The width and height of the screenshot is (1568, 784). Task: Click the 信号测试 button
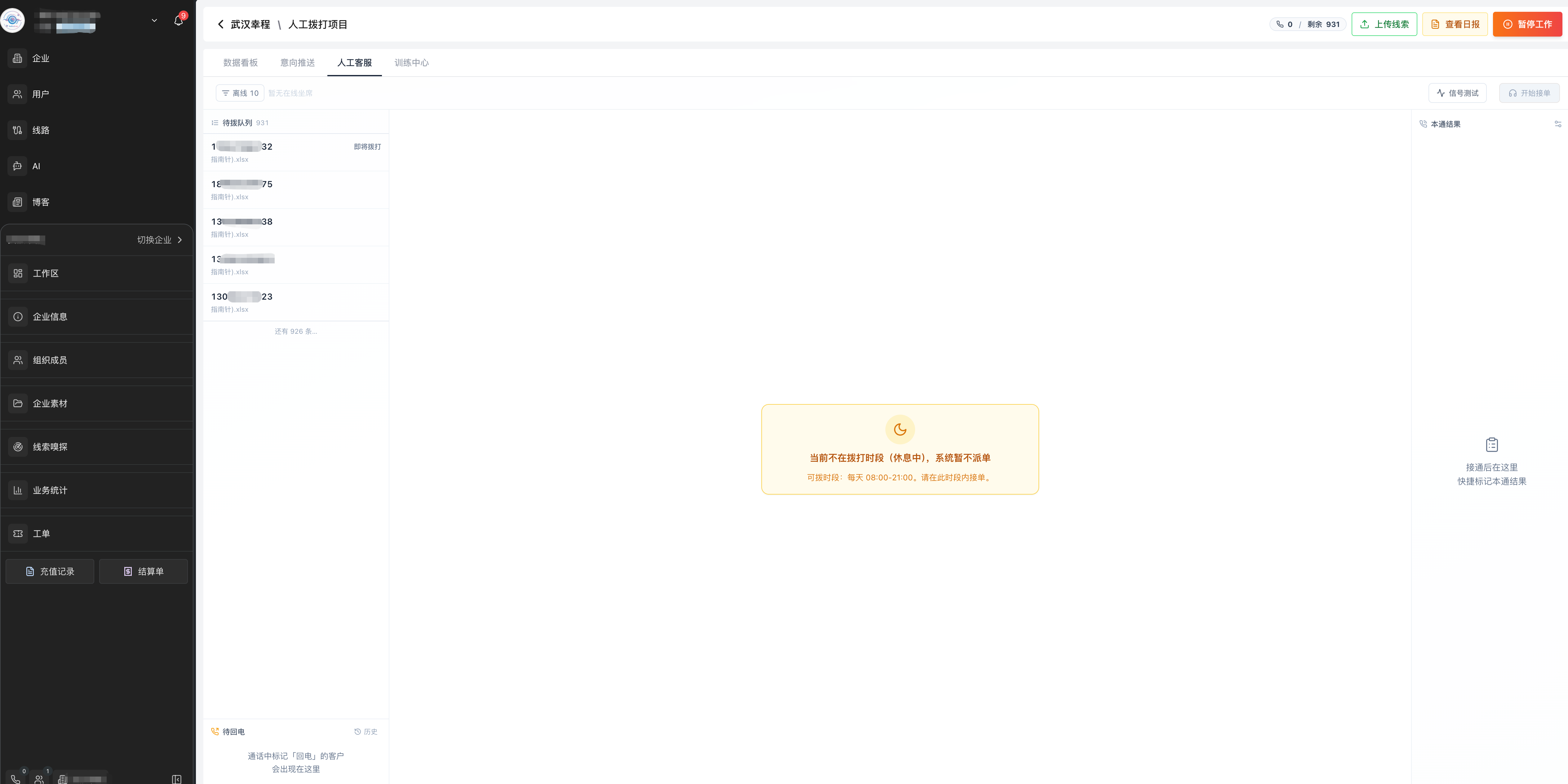point(1457,93)
